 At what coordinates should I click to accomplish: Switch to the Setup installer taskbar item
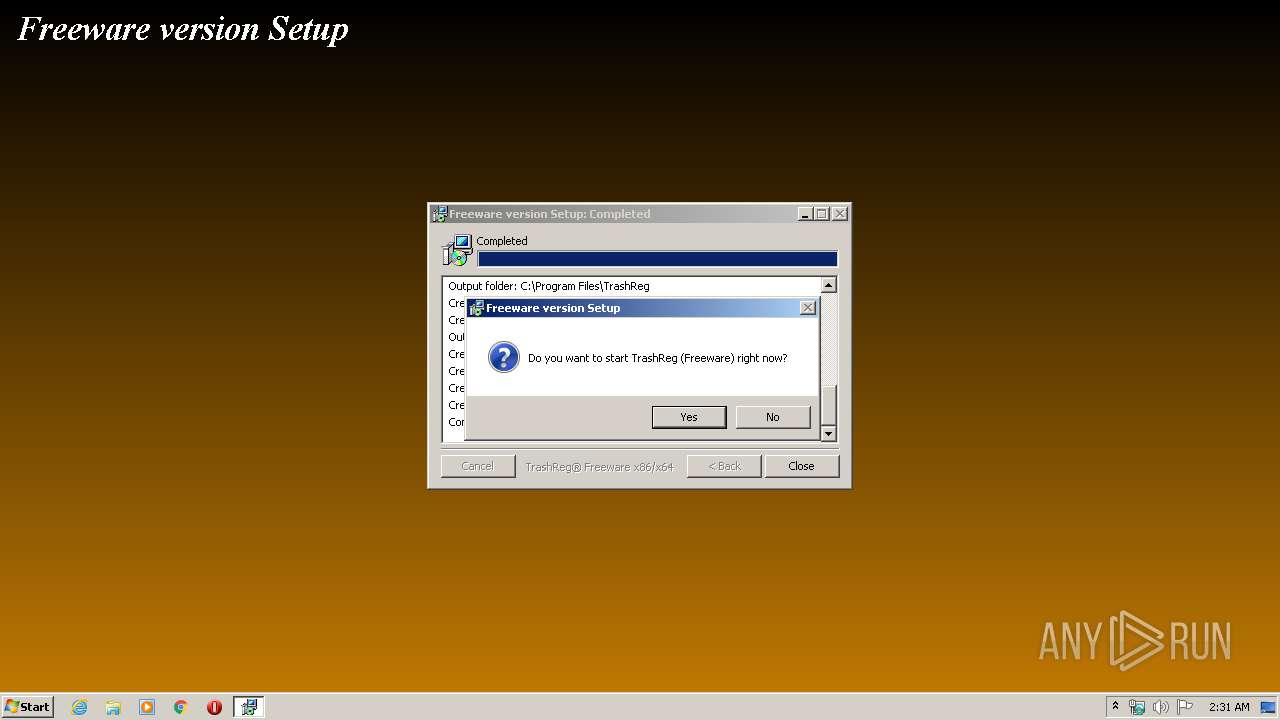(249, 707)
